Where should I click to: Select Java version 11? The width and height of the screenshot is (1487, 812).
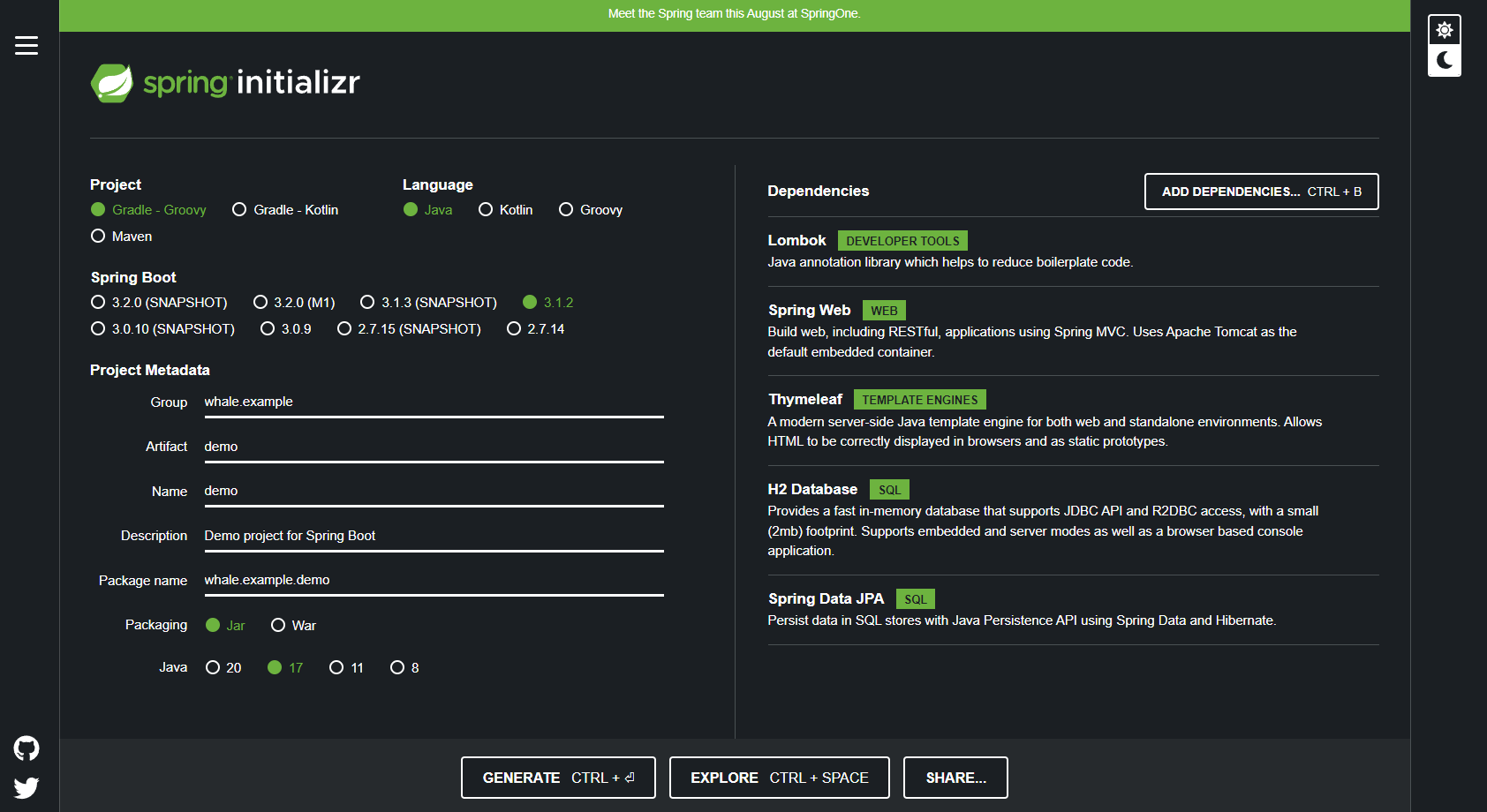point(346,668)
